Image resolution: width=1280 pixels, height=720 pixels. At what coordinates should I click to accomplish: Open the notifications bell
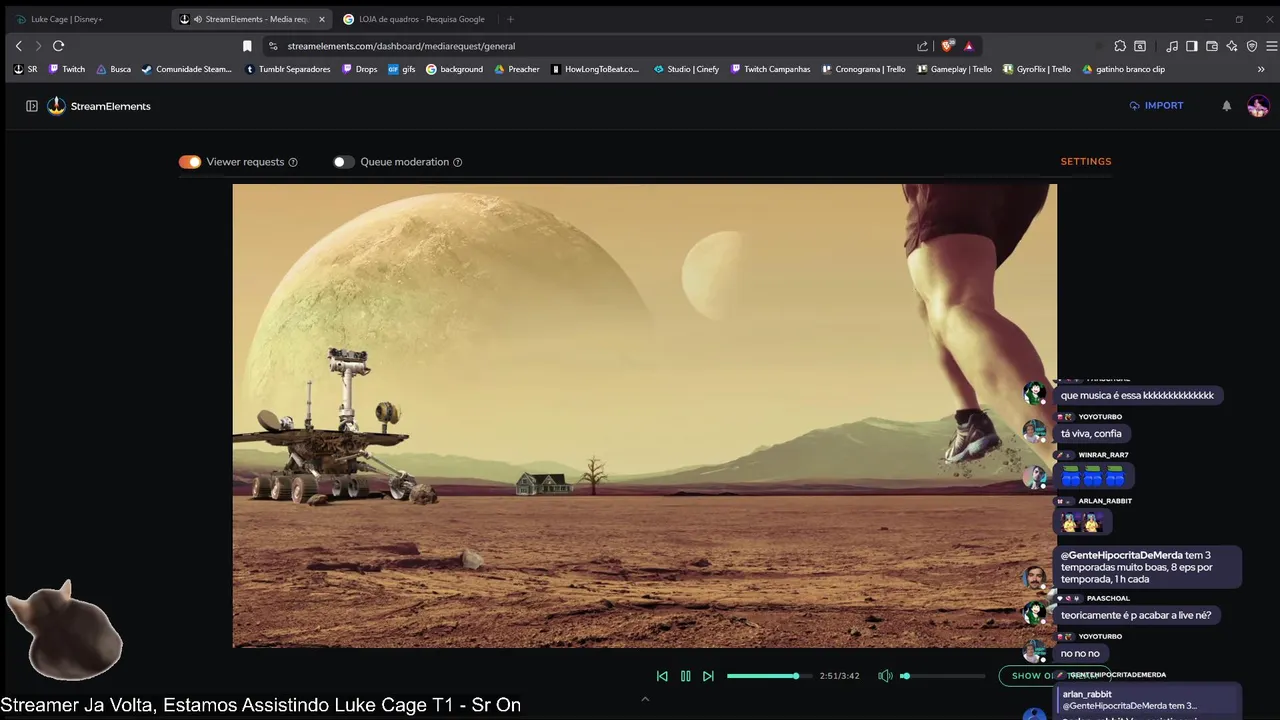1227,106
